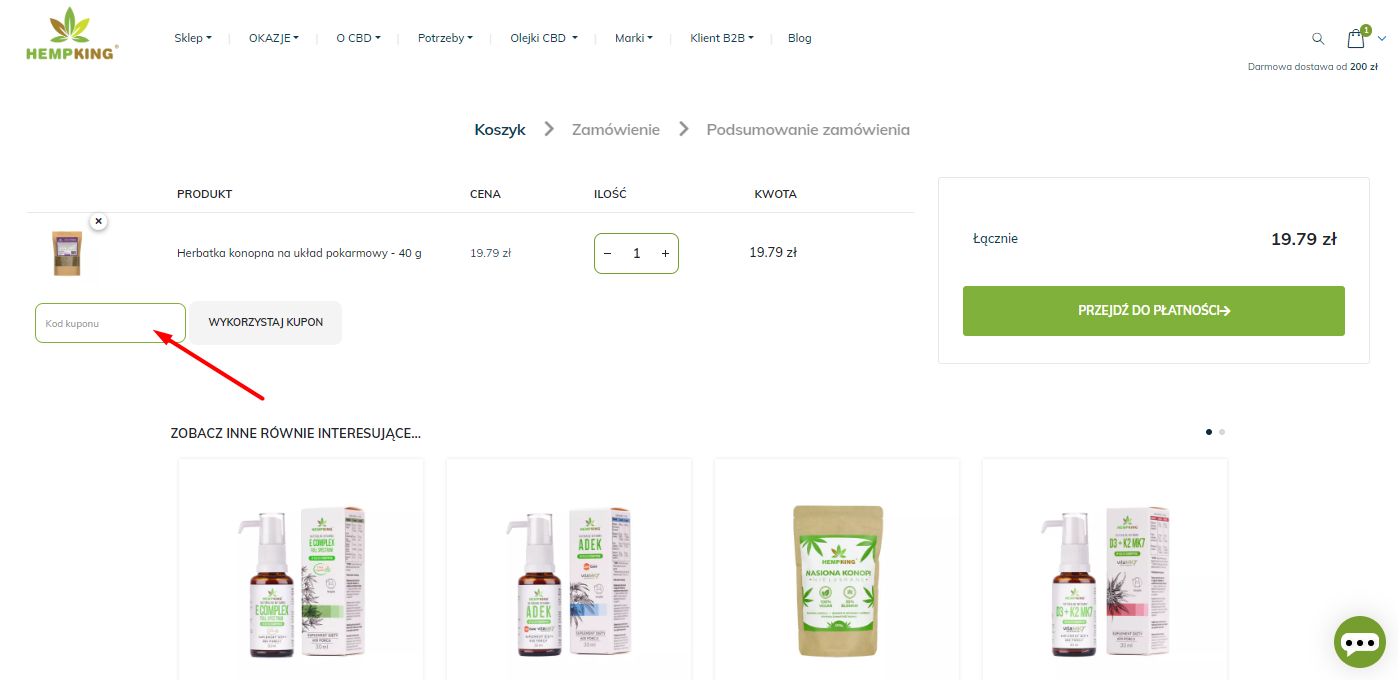Expand the Sklep menu
Screen dimensions: 1398x680
click(193, 38)
